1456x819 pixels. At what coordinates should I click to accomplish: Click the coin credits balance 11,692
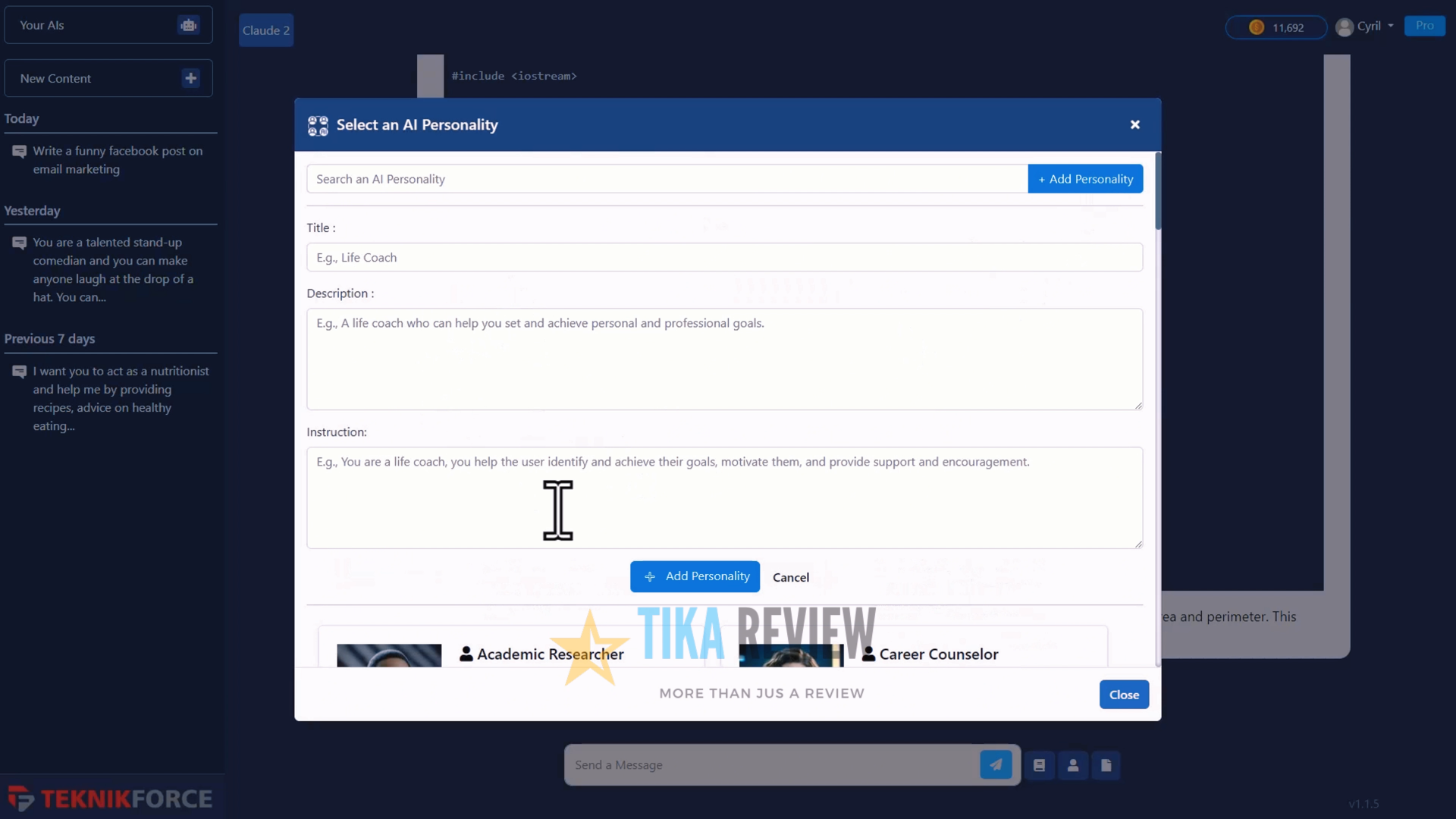[1276, 27]
